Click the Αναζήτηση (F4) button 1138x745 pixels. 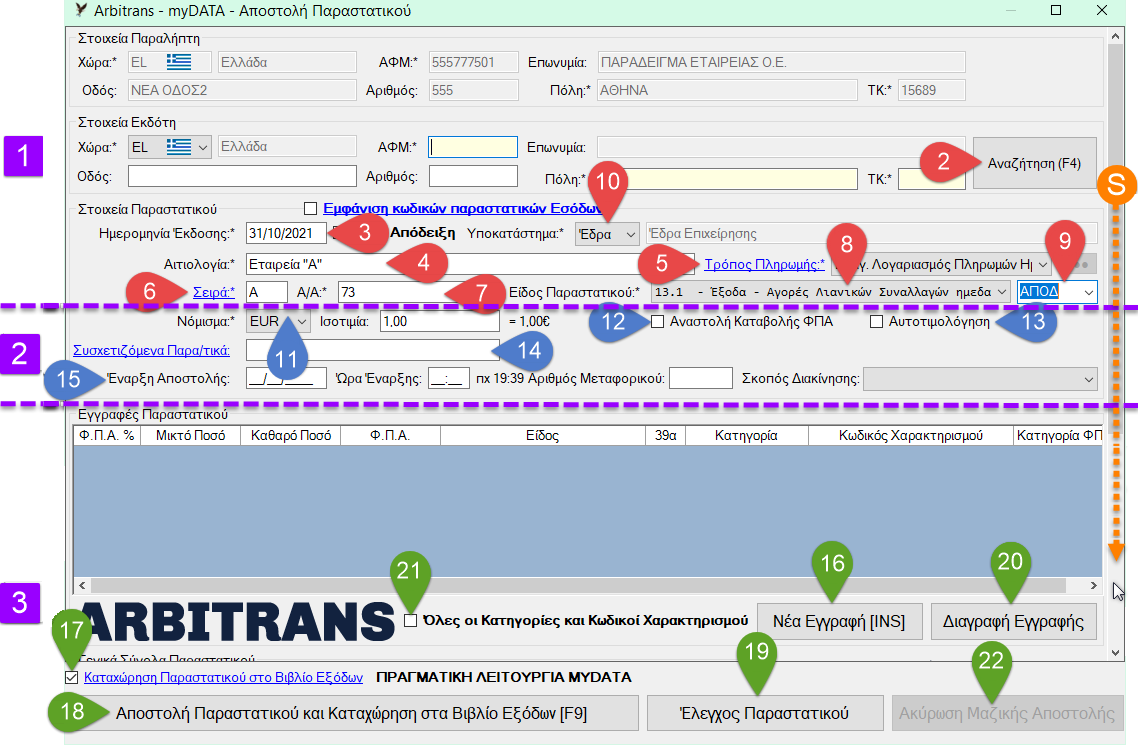pyautogui.click(x=1034, y=163)
